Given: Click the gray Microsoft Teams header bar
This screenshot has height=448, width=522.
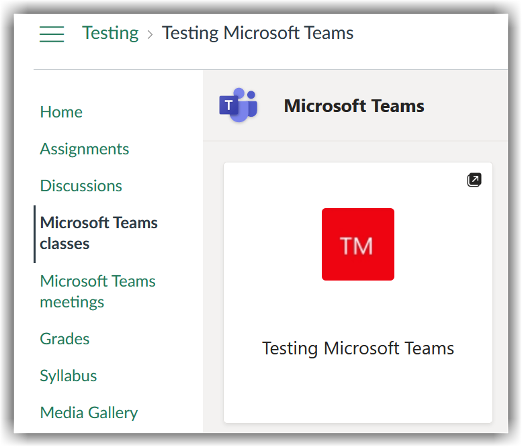Looking at the screenshot, I should (355, 105).
